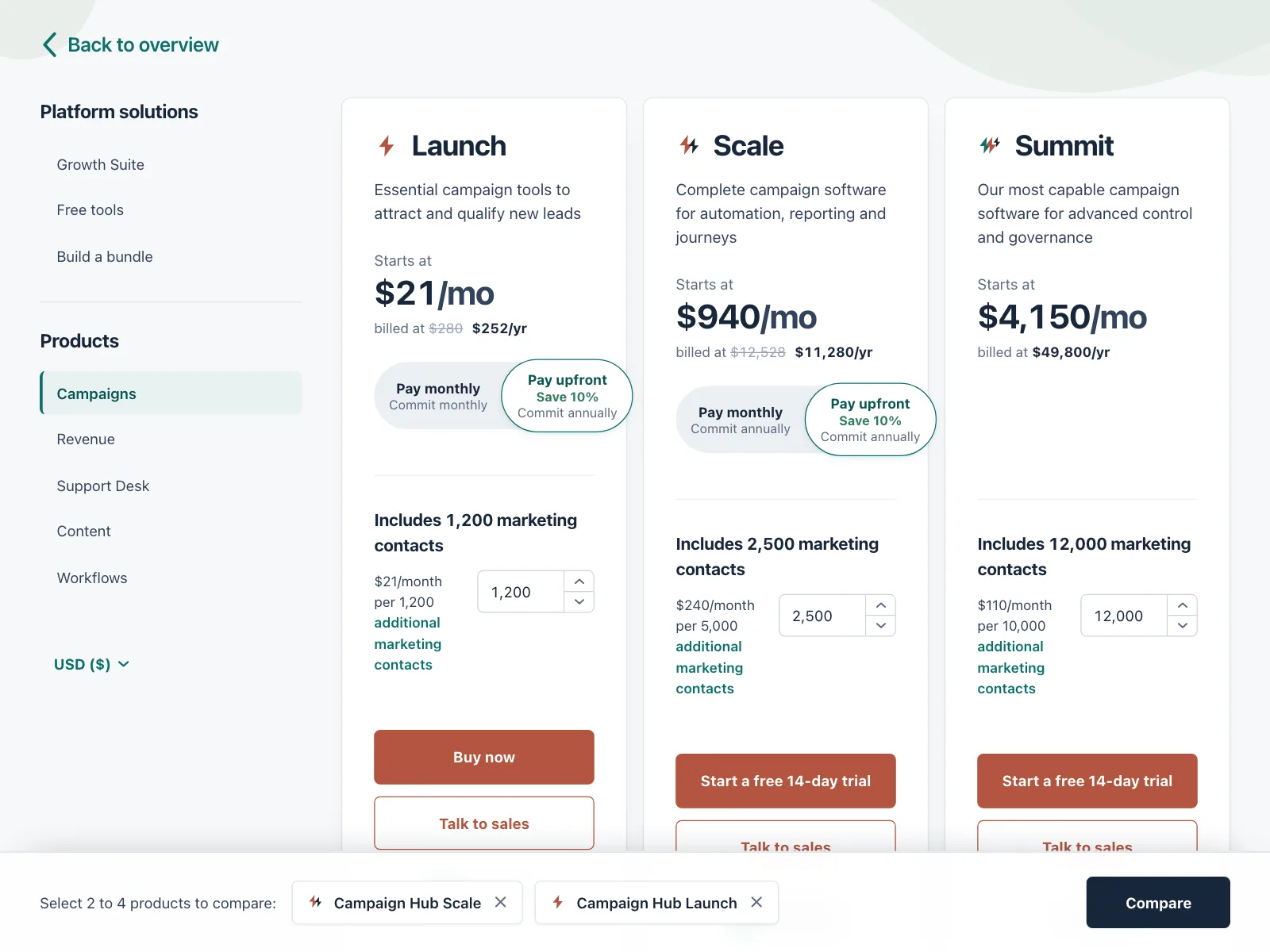
Task: Click Buy now on the Launch plan
Action: coord(484,758)
